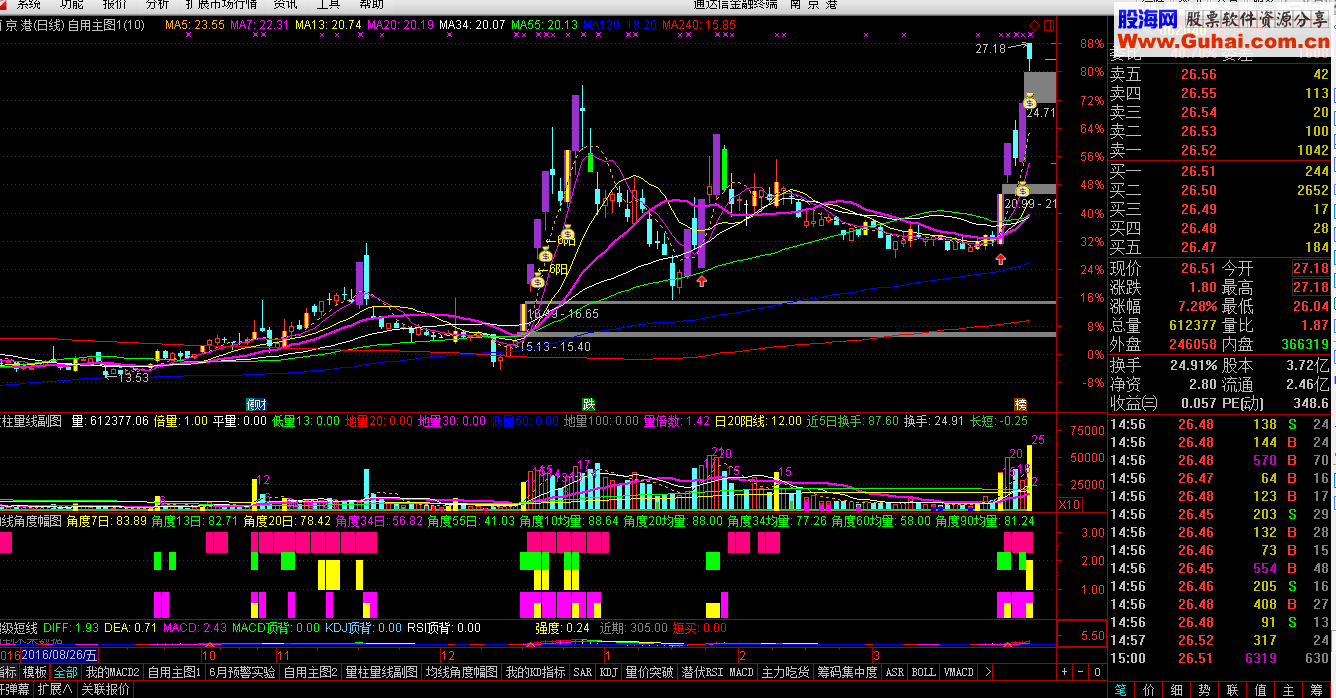Select the BOLL indicator tab
The width and height of the screenshot is (1336, 698).
tap(924, 672)
